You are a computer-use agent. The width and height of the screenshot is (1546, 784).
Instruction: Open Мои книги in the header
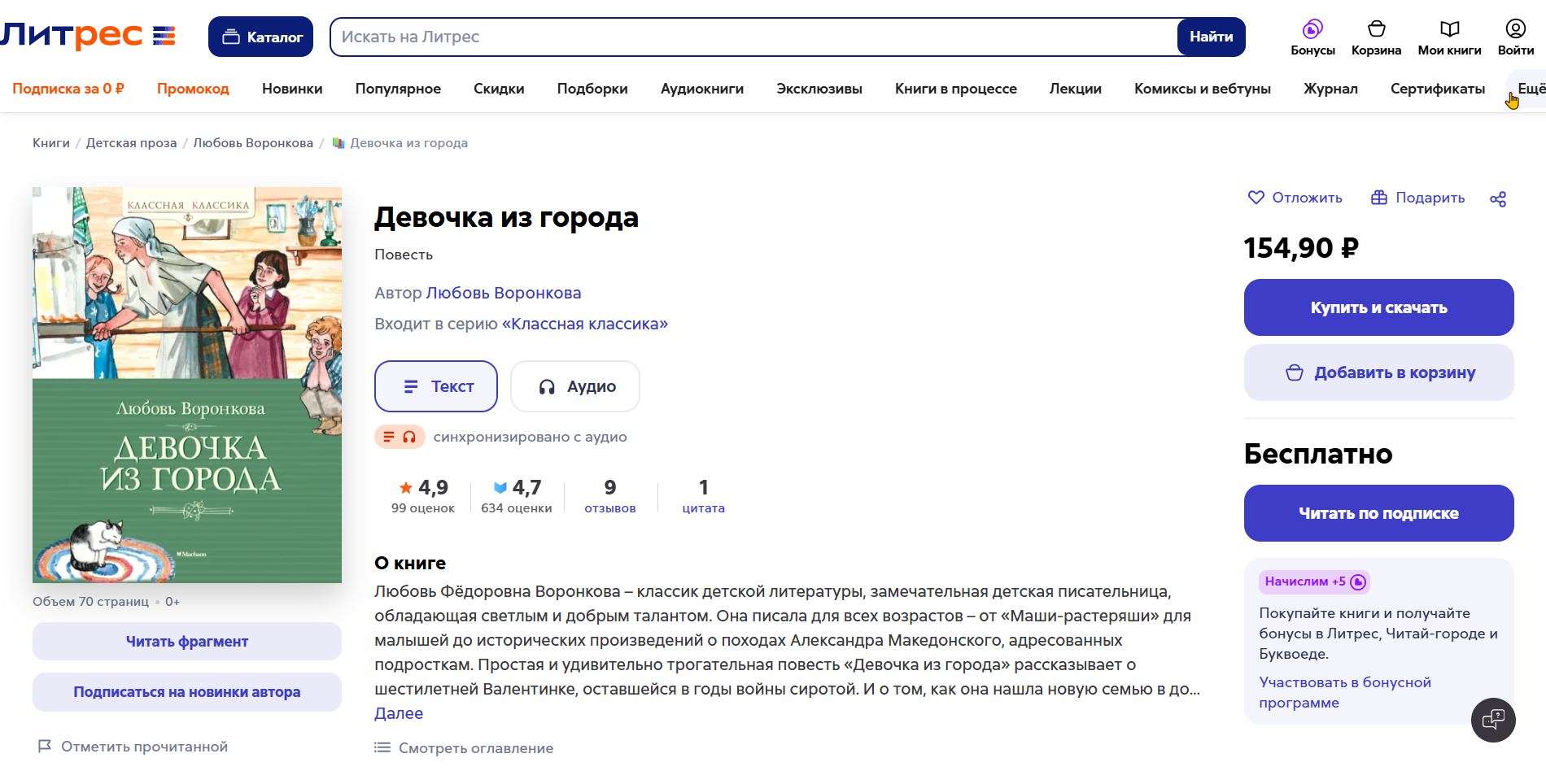(1449, 37)
